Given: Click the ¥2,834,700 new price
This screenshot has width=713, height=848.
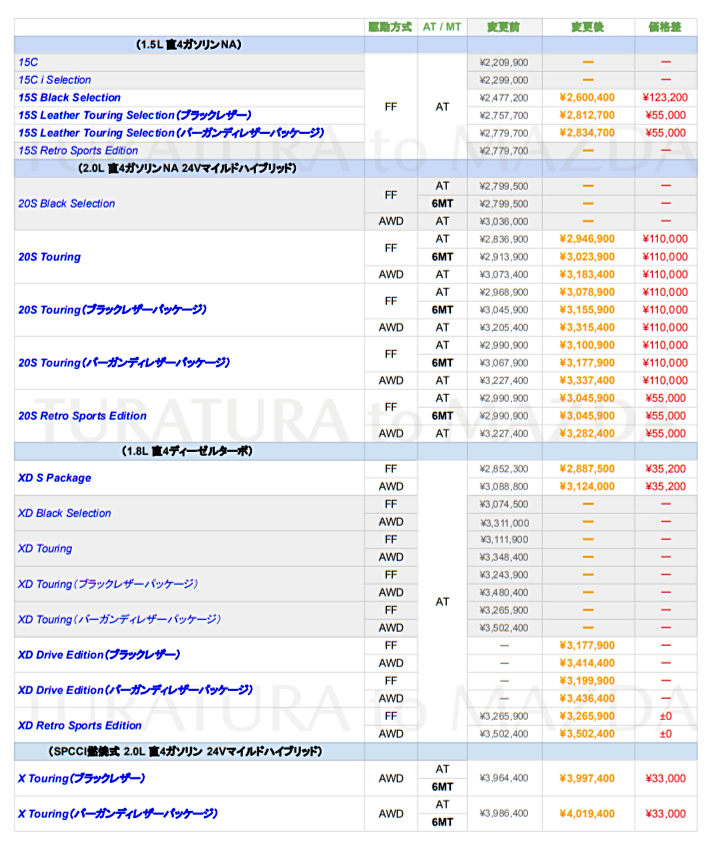Looking at the screenshot, I should click(587, 133).
